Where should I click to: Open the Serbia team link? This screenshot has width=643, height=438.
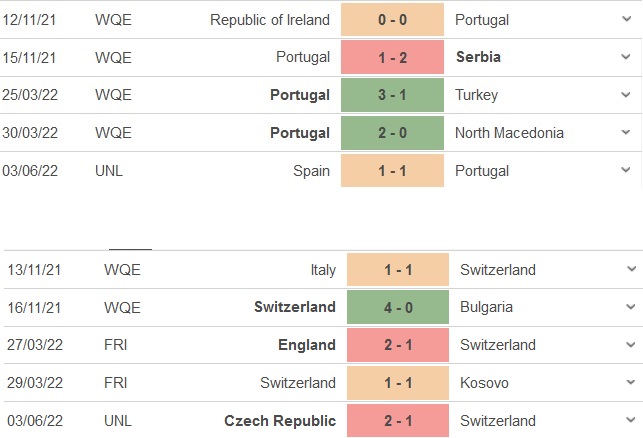(477, 57)
